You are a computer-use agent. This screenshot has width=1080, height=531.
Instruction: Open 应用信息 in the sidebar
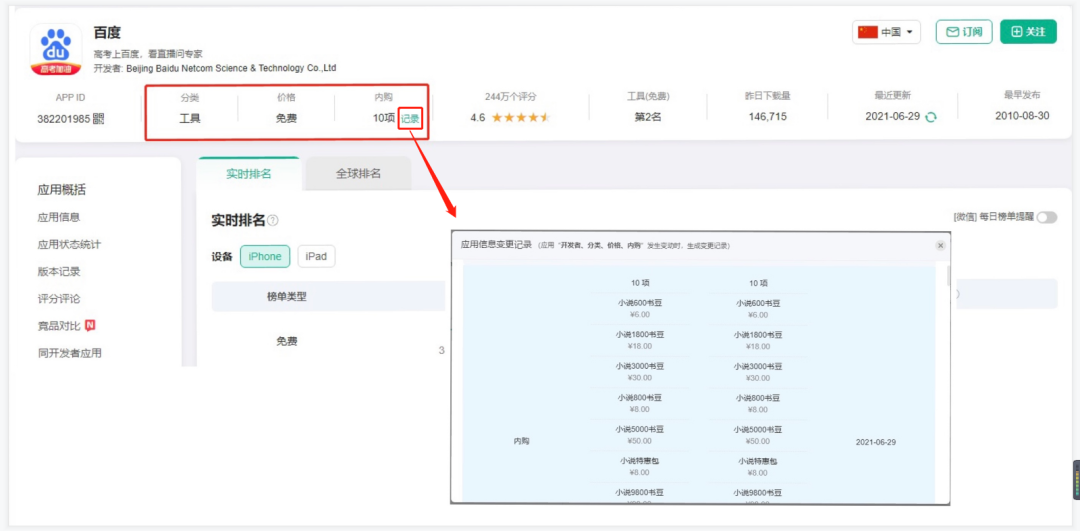point(59,217)
